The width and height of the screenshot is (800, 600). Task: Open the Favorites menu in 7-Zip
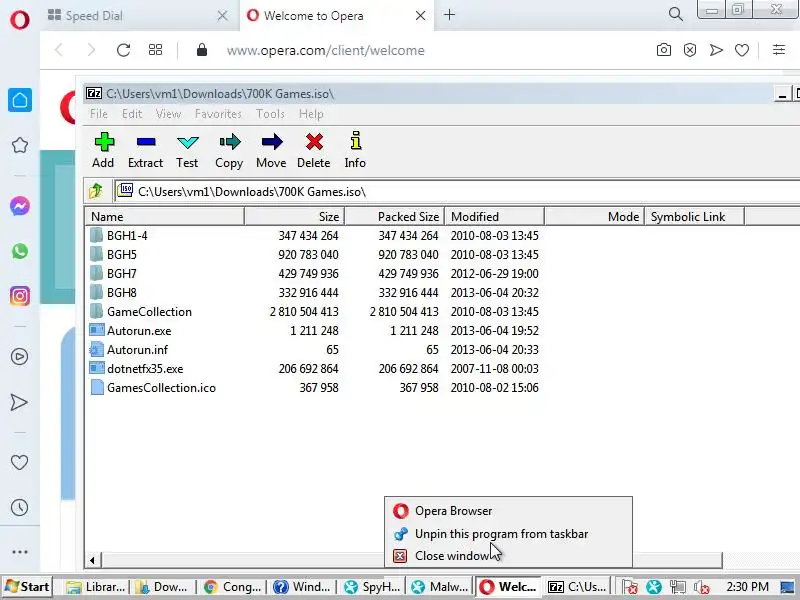click(x=218, y=114)
